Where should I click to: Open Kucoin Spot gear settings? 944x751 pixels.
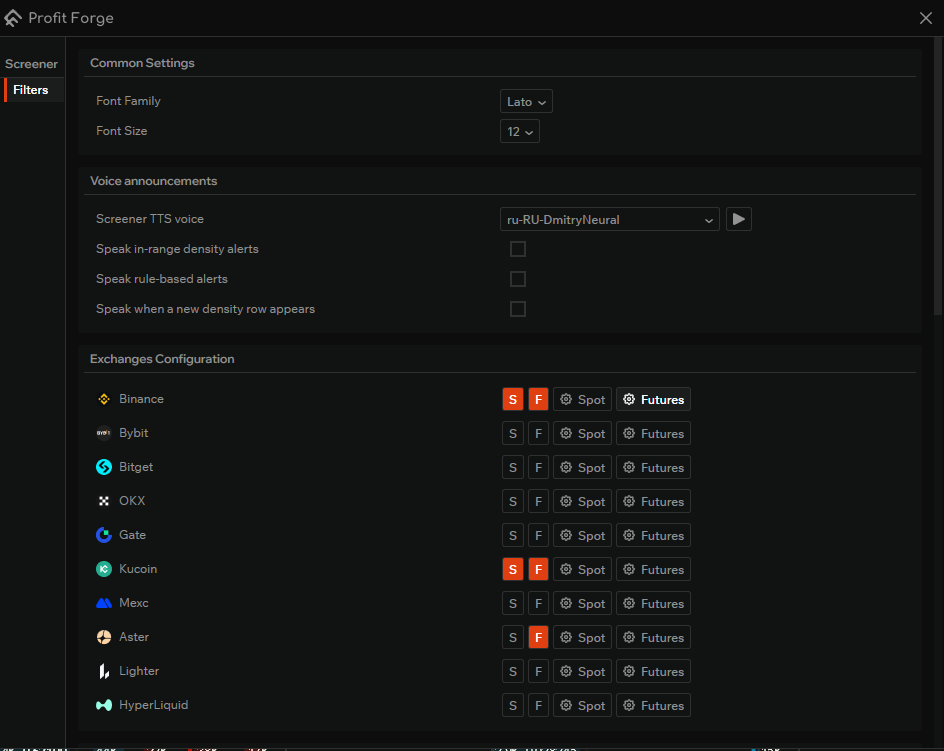click(582, 570)
